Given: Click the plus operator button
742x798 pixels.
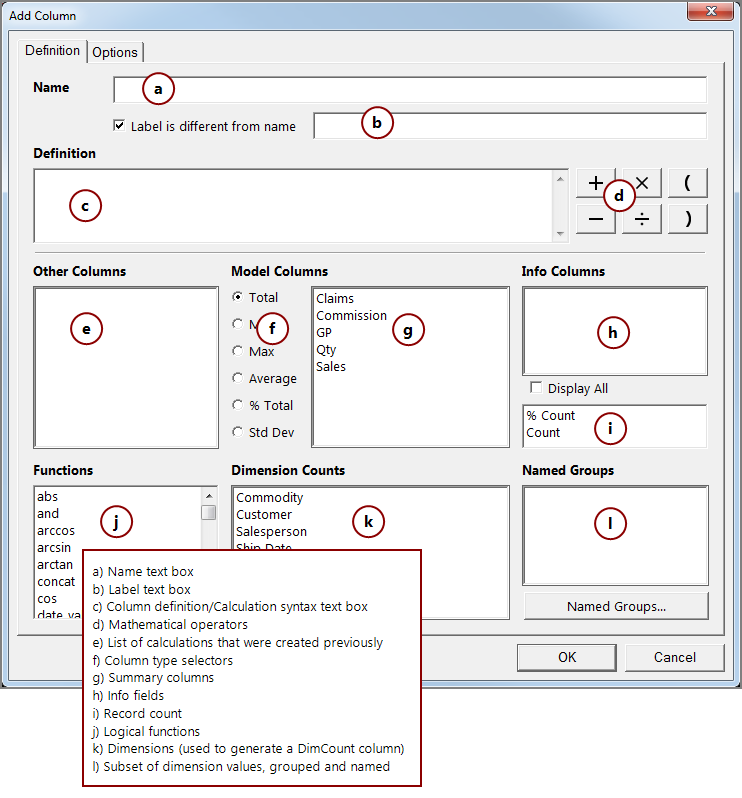Looking at the screenshot, I should pyautogui.click(x=593, y=183).
